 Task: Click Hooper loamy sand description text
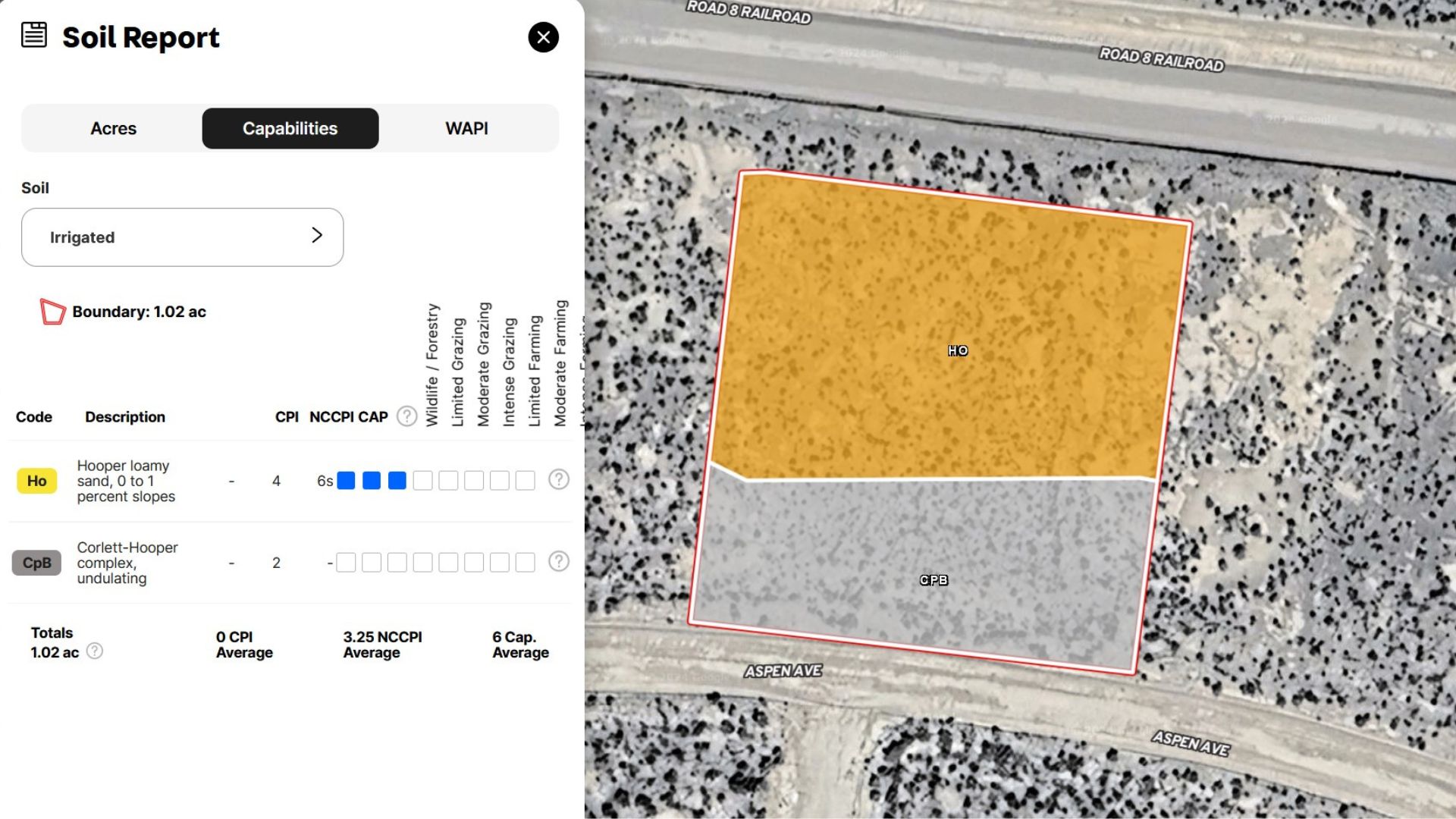[x=126, y=481]
